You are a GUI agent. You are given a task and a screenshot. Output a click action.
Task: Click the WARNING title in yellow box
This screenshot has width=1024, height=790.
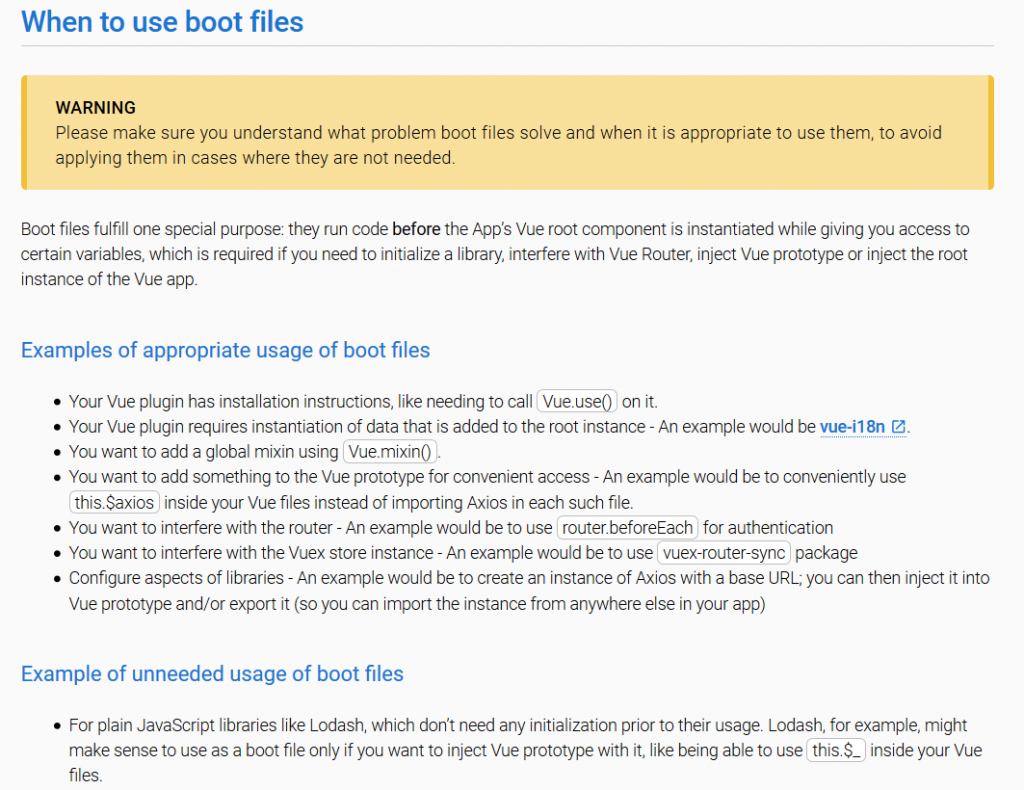96,108
